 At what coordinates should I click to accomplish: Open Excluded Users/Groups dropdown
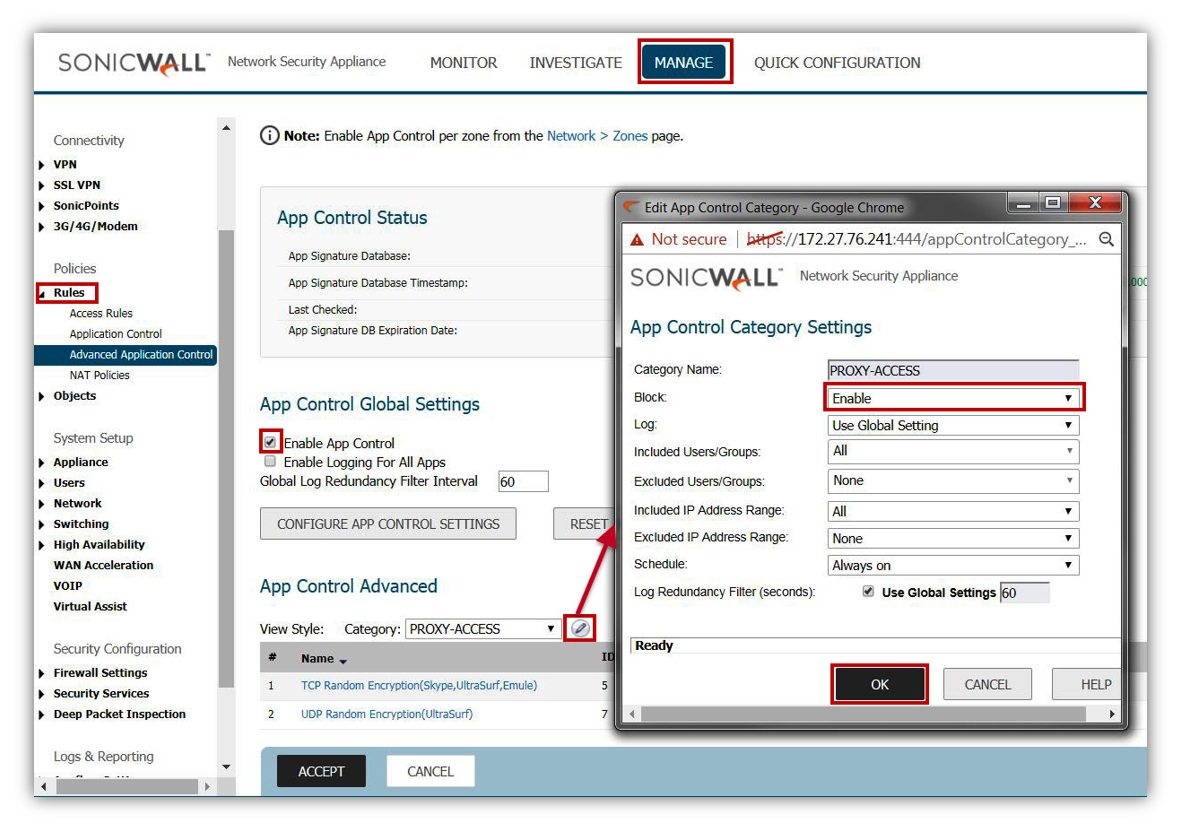[954, 481]
